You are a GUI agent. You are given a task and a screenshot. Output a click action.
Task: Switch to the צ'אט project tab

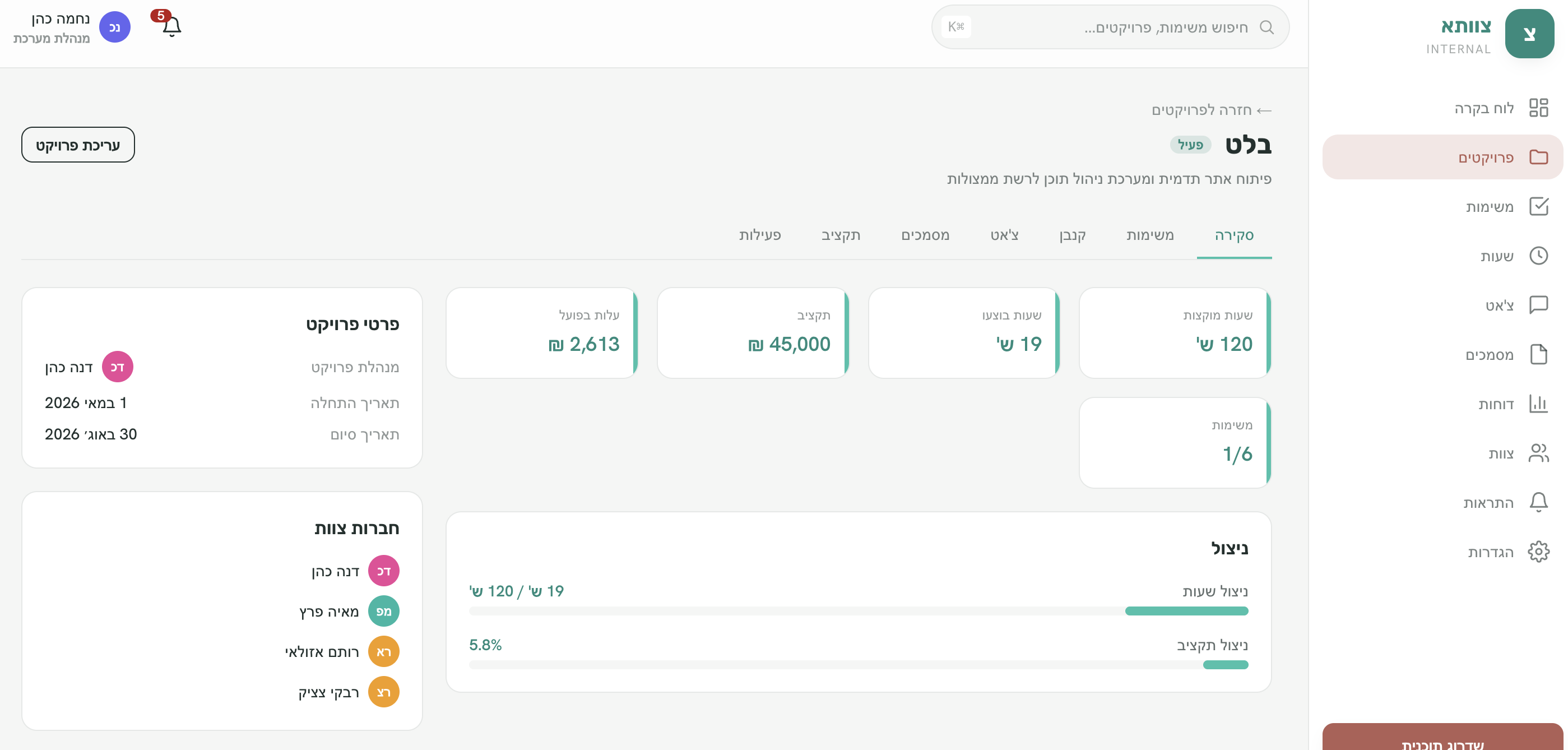pyautogui.click(x=1004, y=235)
